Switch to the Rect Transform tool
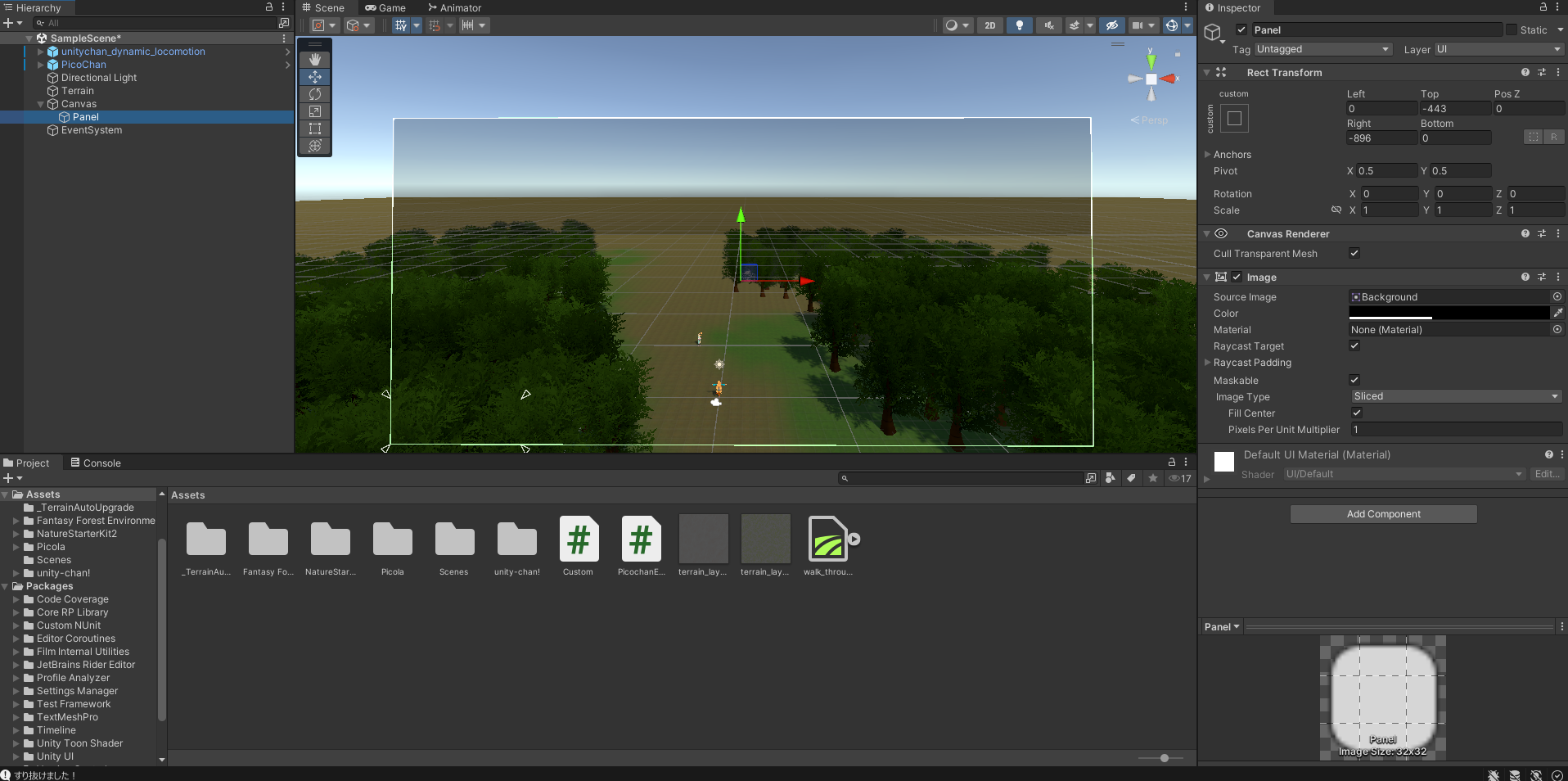The image size is (1568, 781). pos(314,129)
